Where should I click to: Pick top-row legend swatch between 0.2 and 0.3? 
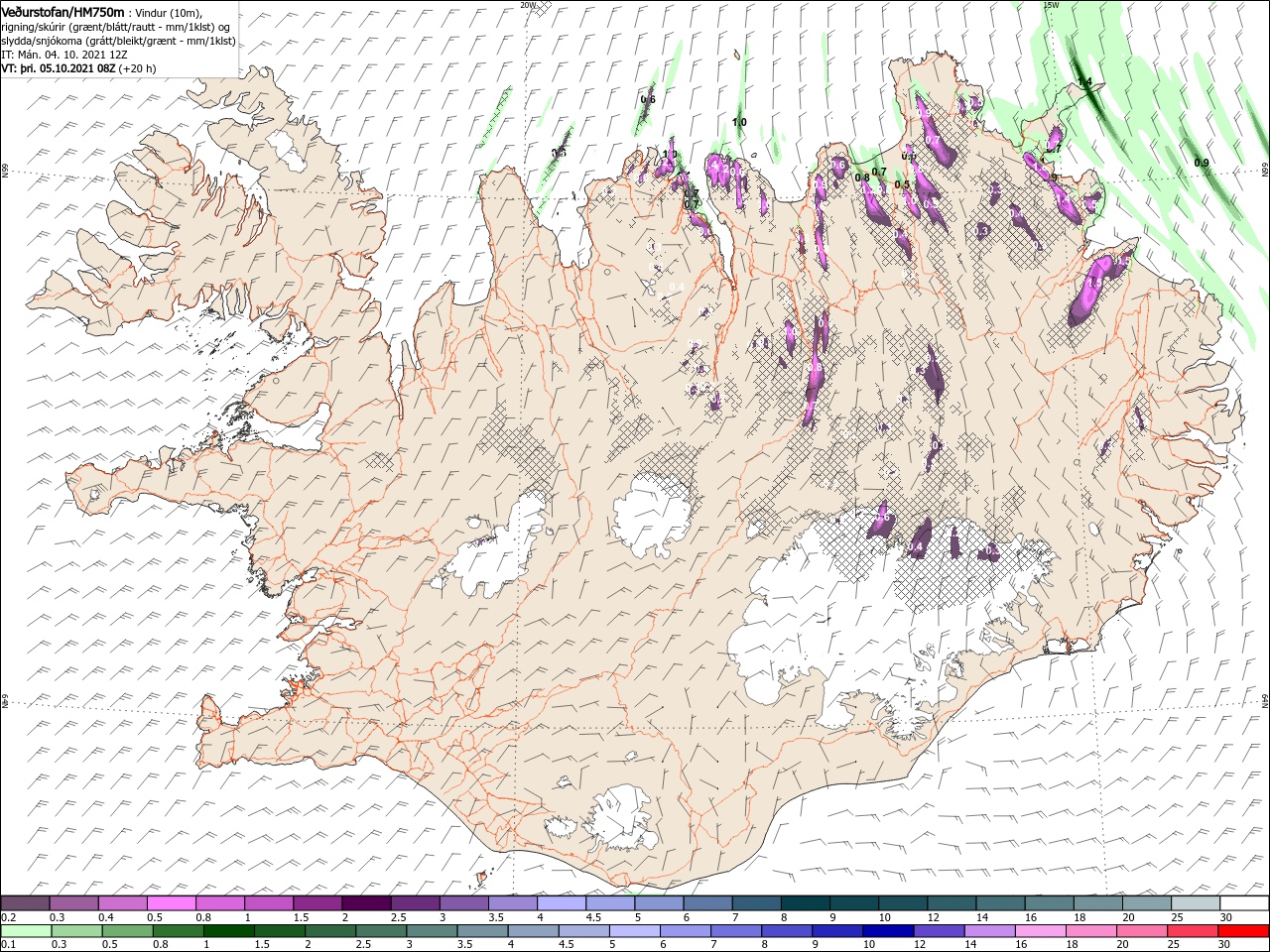pos(25,903)
